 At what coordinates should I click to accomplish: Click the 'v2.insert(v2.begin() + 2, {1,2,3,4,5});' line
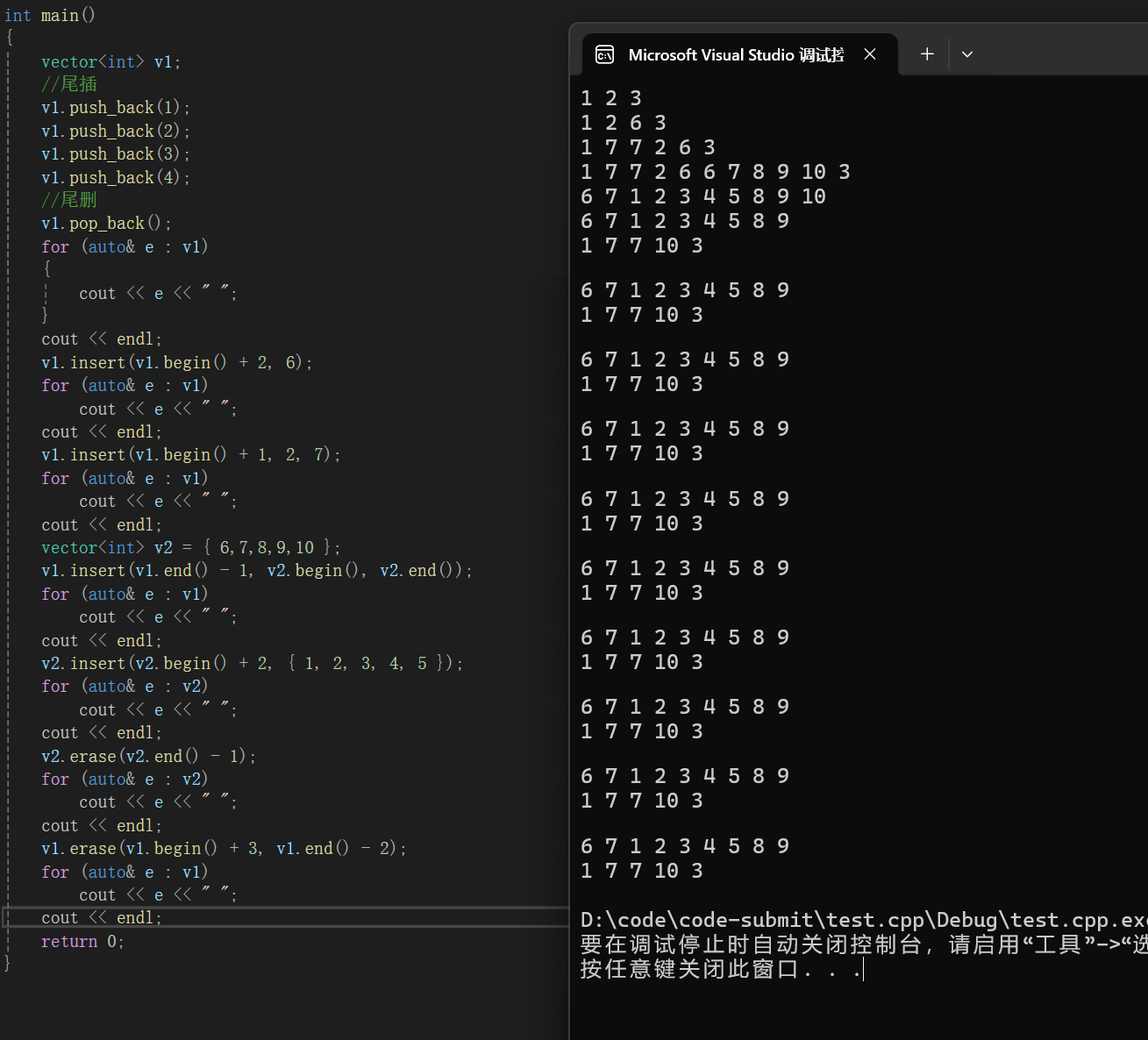(252, 664)
